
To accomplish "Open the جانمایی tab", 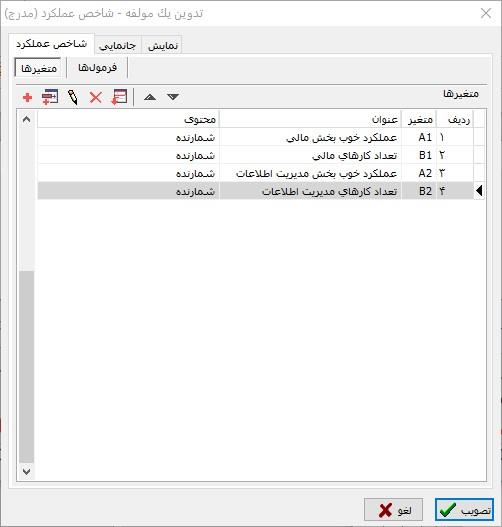I will (x=118, y=45).
